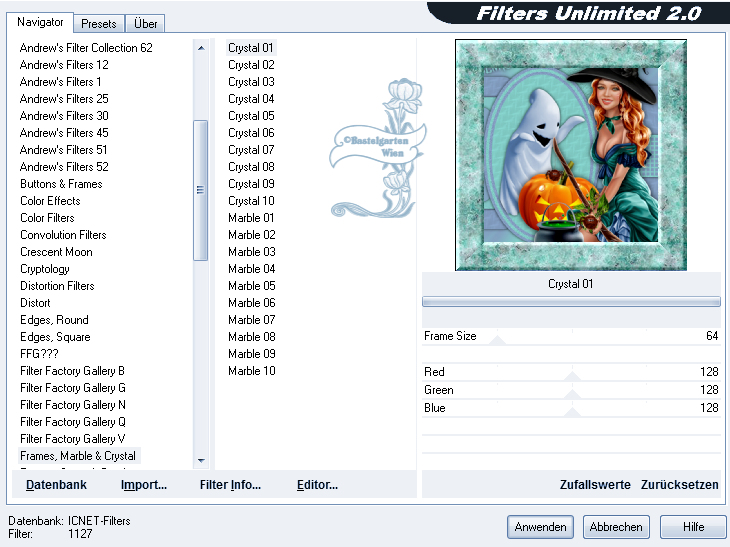Choose the Crystal 08 filter
Viewport: 730px width, 547px height.
251,167
